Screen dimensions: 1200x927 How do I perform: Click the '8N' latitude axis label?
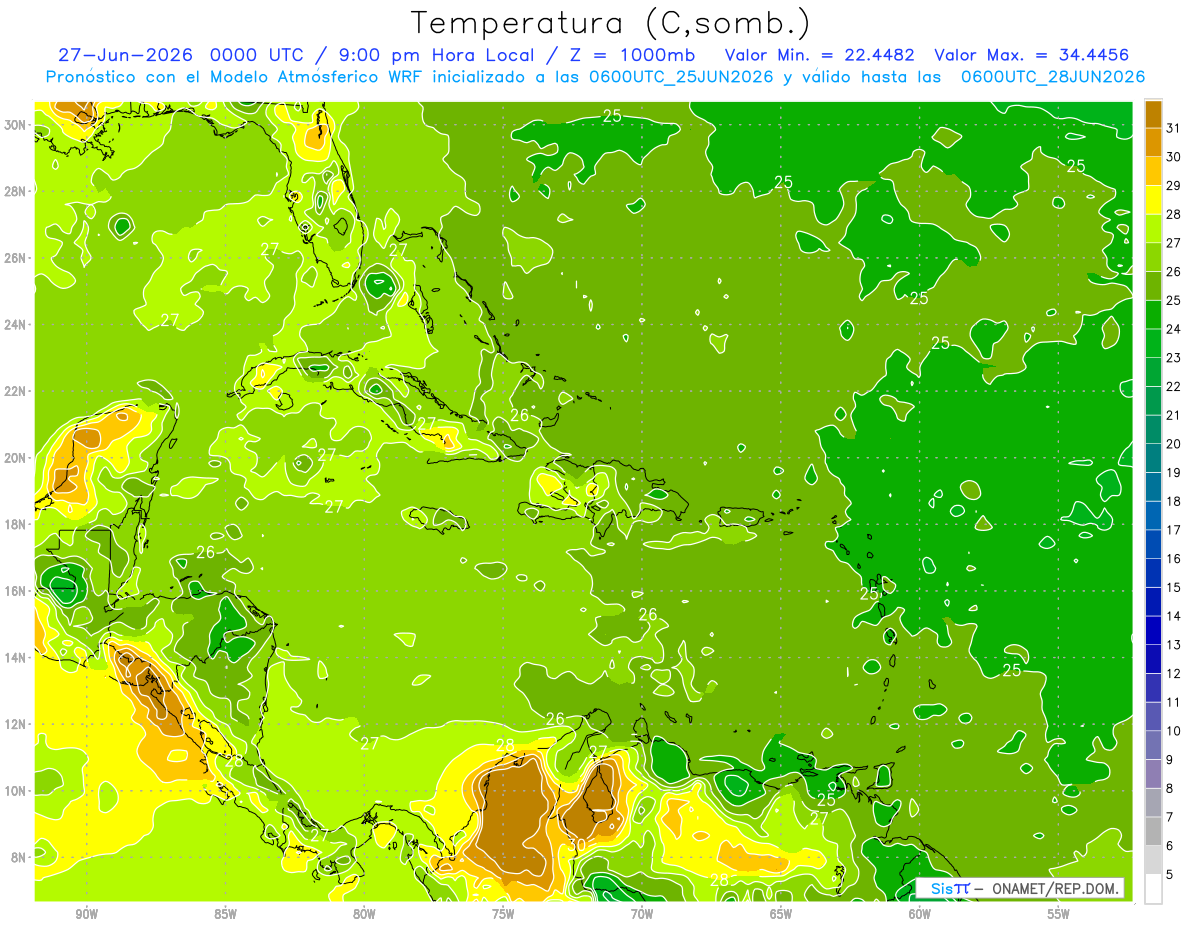click(18, 858)
